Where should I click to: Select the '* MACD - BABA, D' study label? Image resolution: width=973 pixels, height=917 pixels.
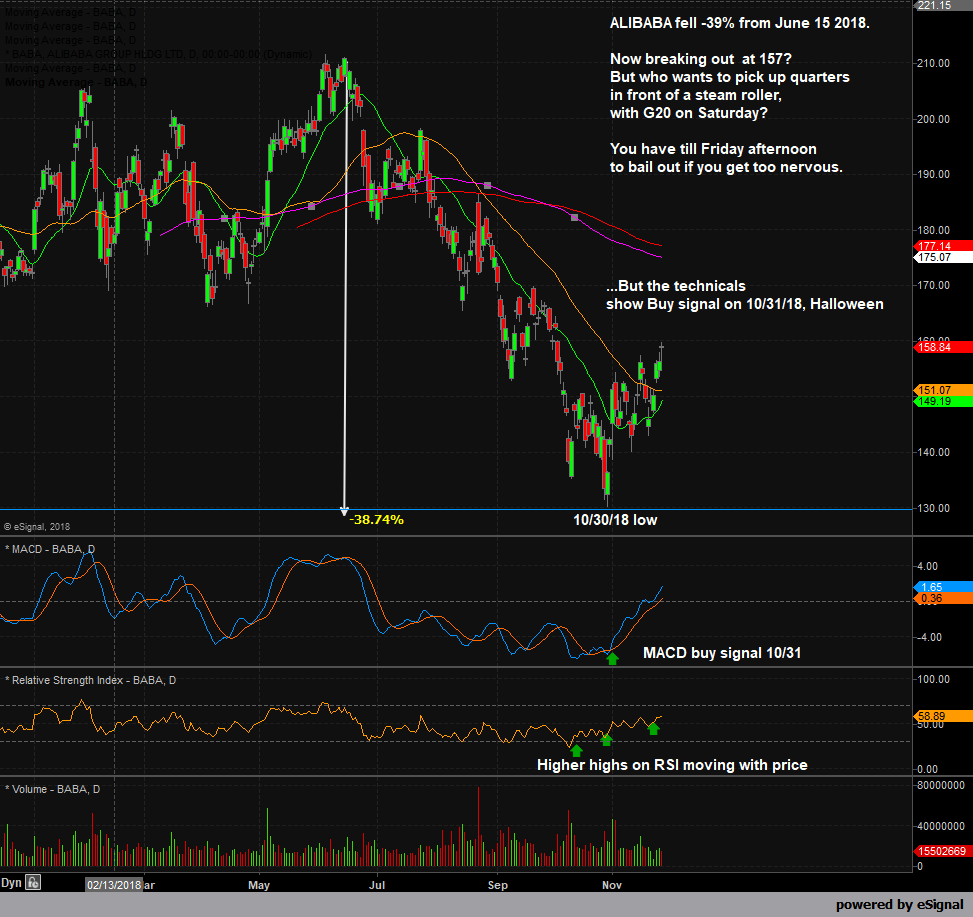pos(50,549)
